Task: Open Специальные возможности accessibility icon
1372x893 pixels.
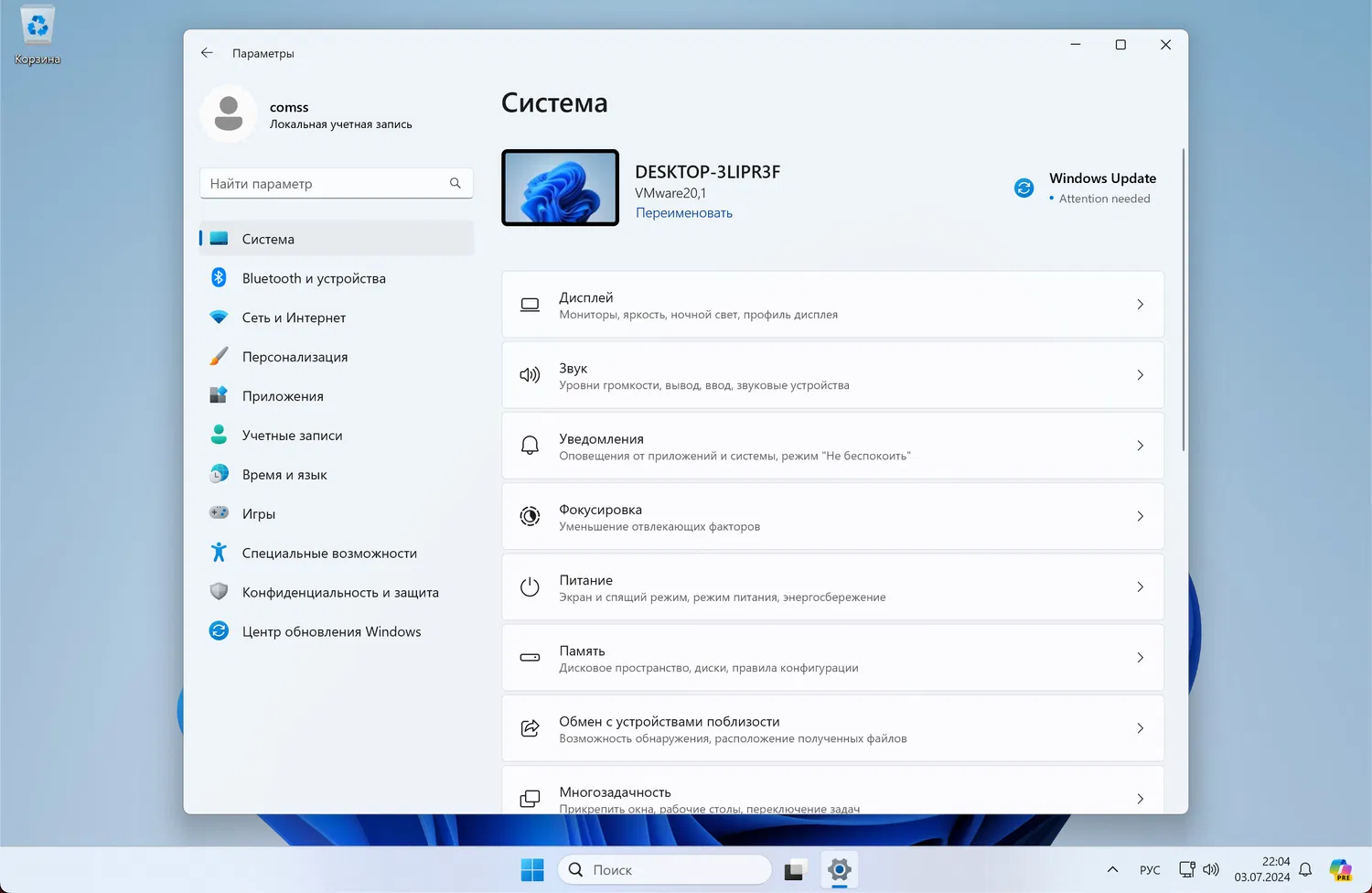Action: 219,553
